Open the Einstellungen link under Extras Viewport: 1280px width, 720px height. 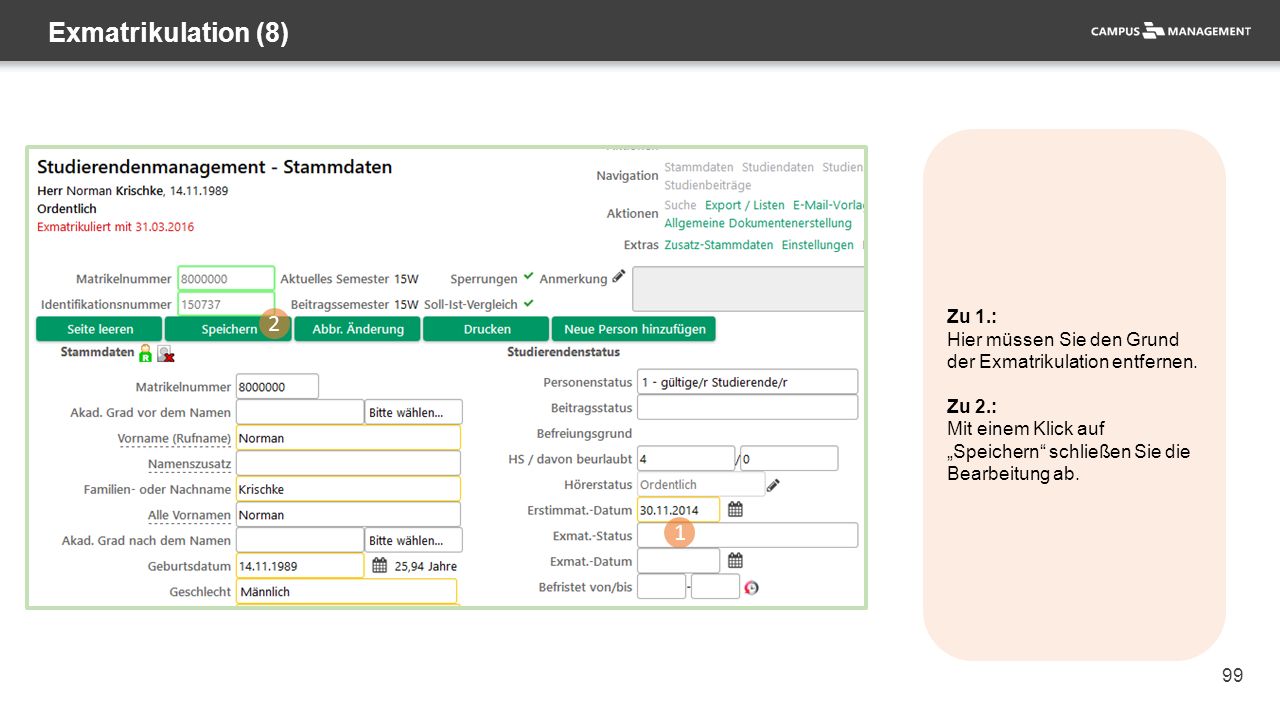[818, 245]
